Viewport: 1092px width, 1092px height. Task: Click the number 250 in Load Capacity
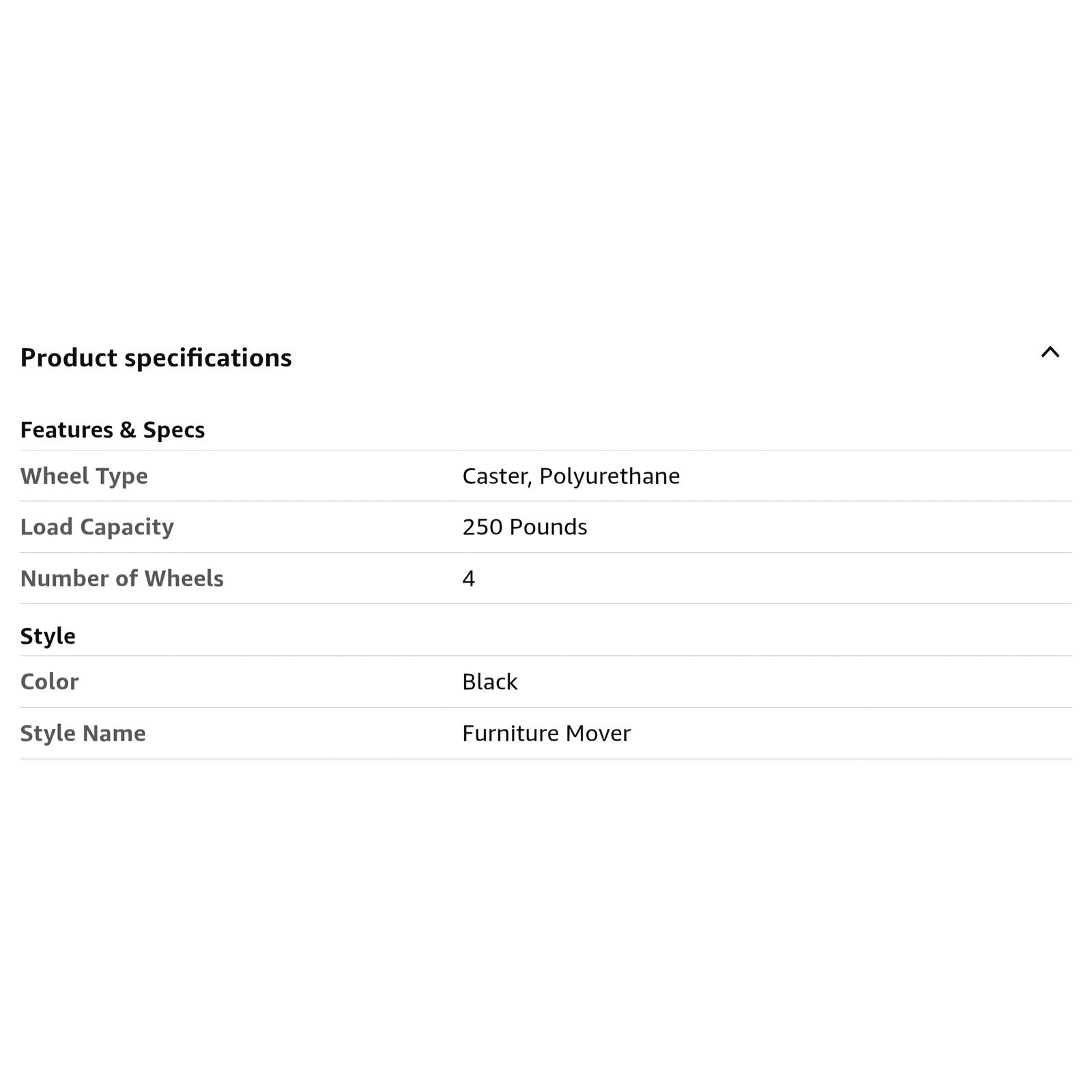point(482,527)
